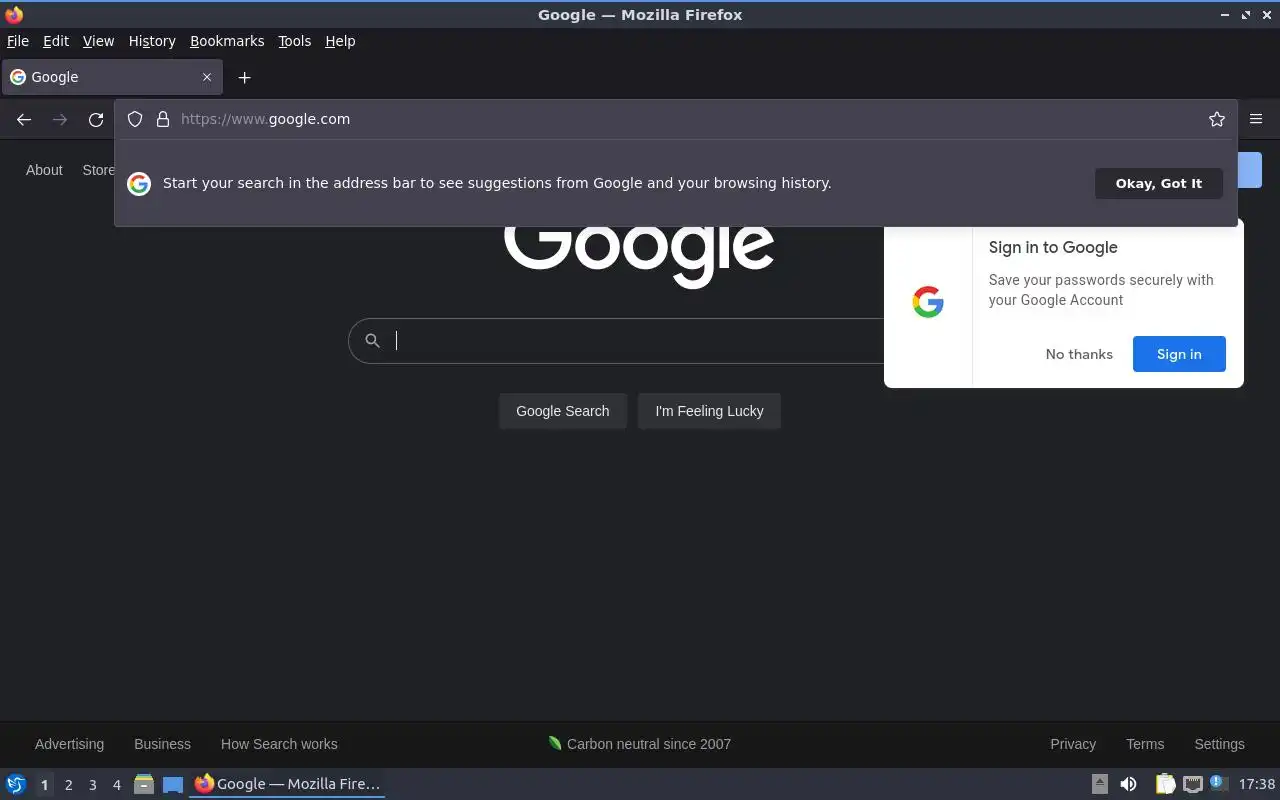Click the padlock site security icon
Viewport: 1280px width, 800px height.
(x=163, y=119)
